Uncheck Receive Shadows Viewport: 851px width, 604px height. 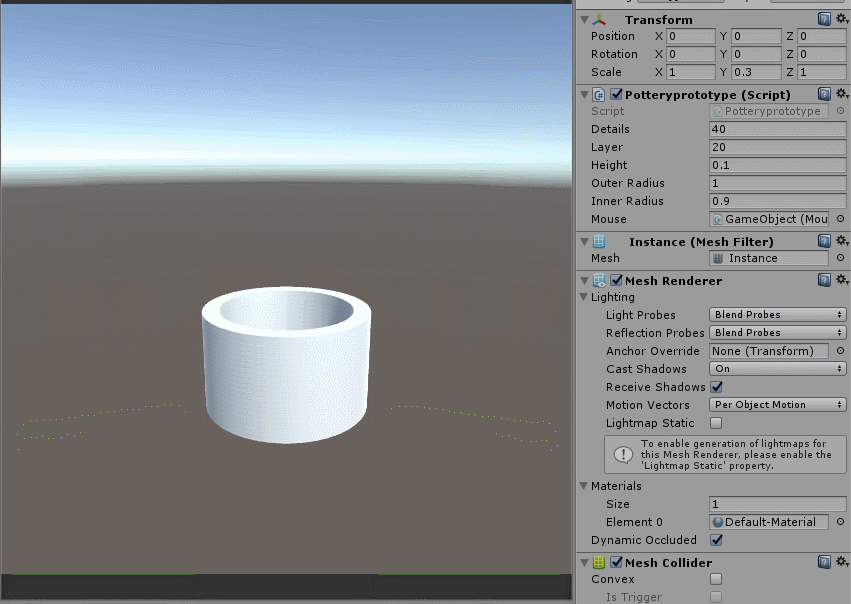716,387
